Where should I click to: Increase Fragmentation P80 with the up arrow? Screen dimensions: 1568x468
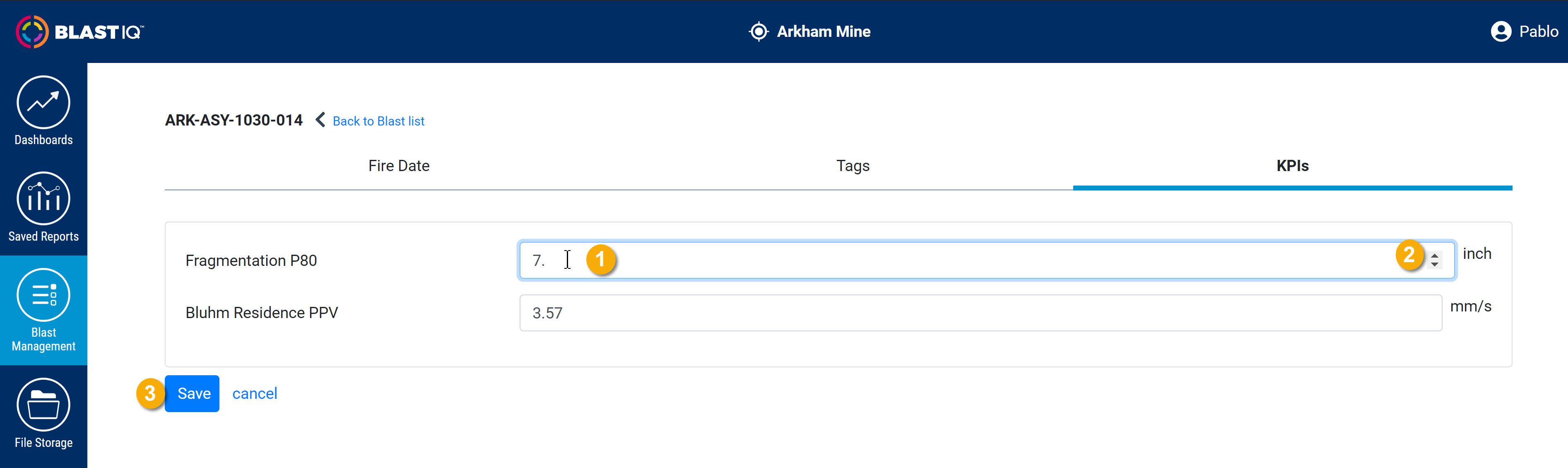(x=1435, y=256)
